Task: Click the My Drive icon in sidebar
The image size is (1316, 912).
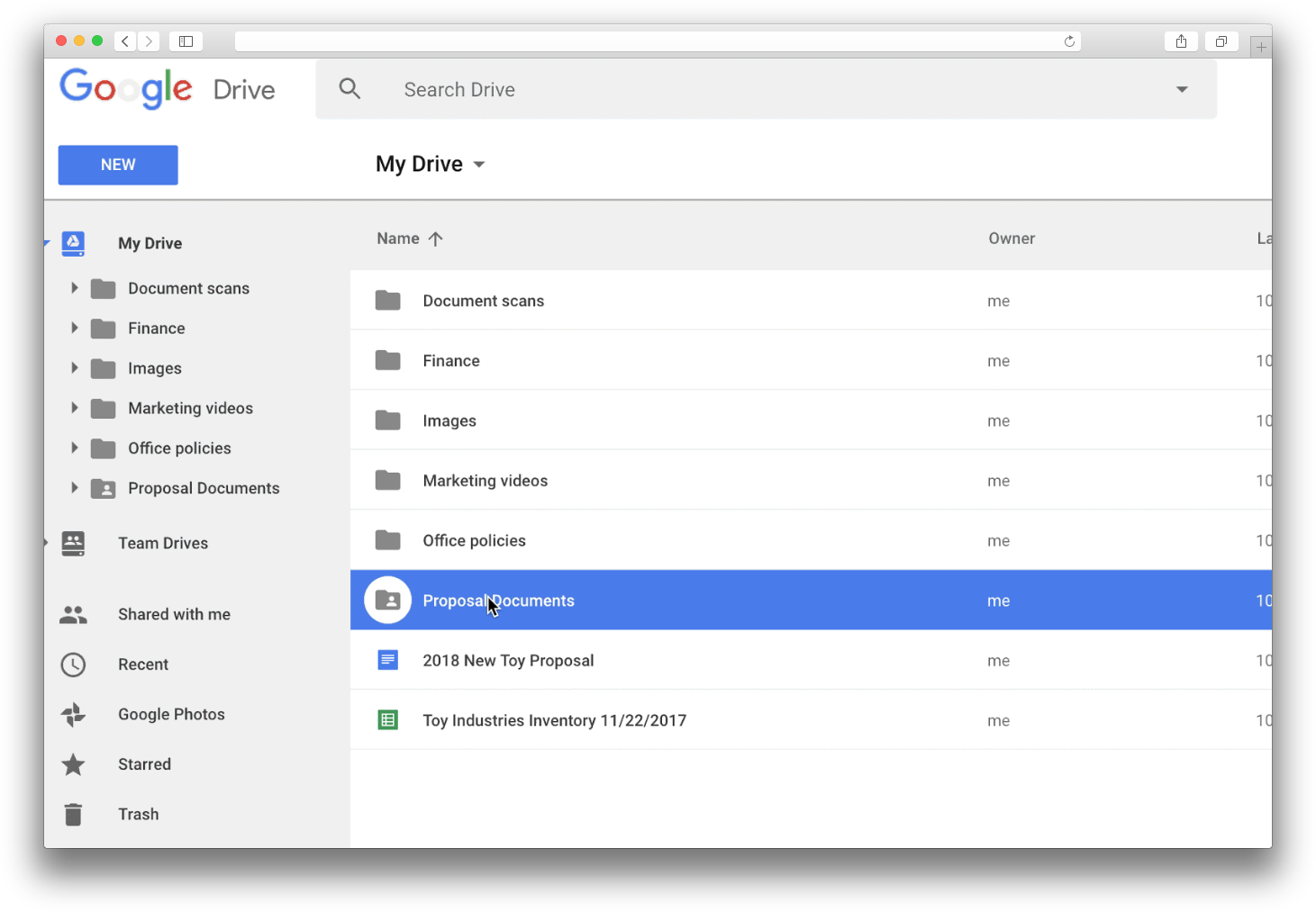Action: click(73, 243)
